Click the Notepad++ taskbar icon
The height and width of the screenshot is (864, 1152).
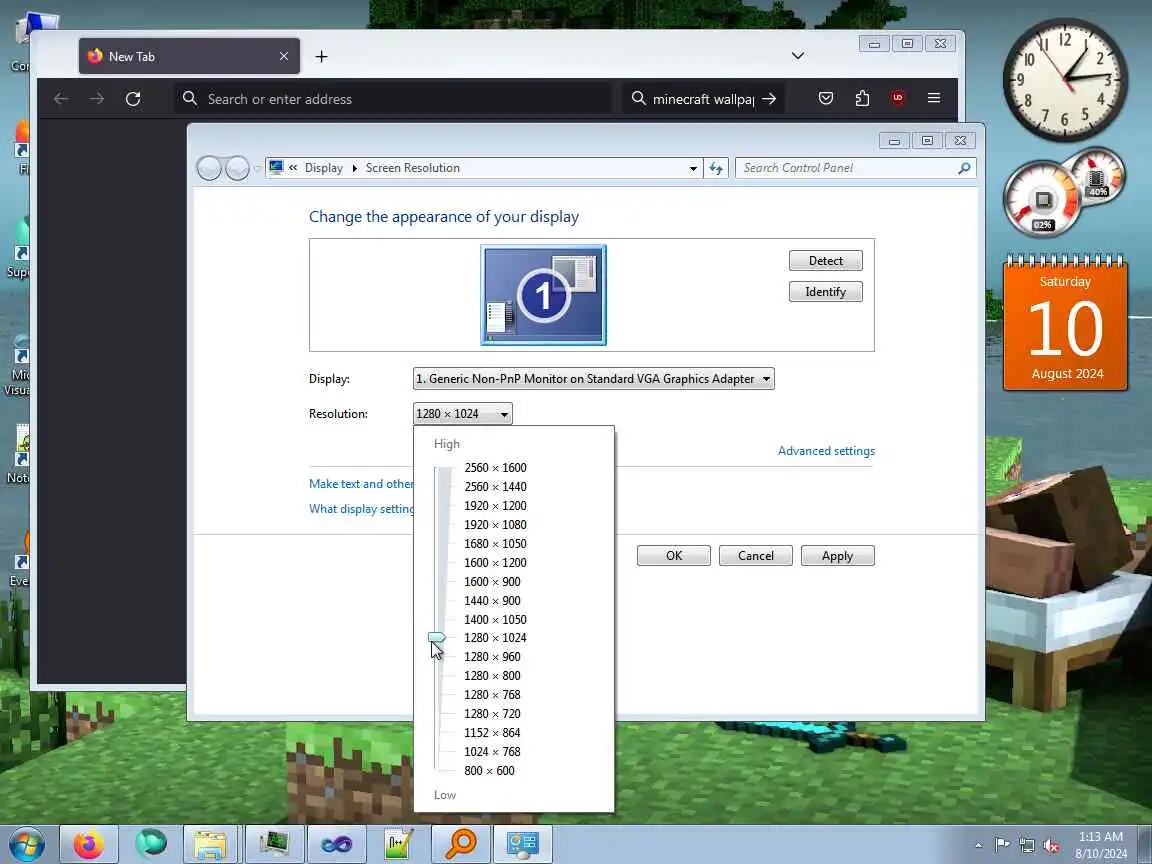(398, 844)
